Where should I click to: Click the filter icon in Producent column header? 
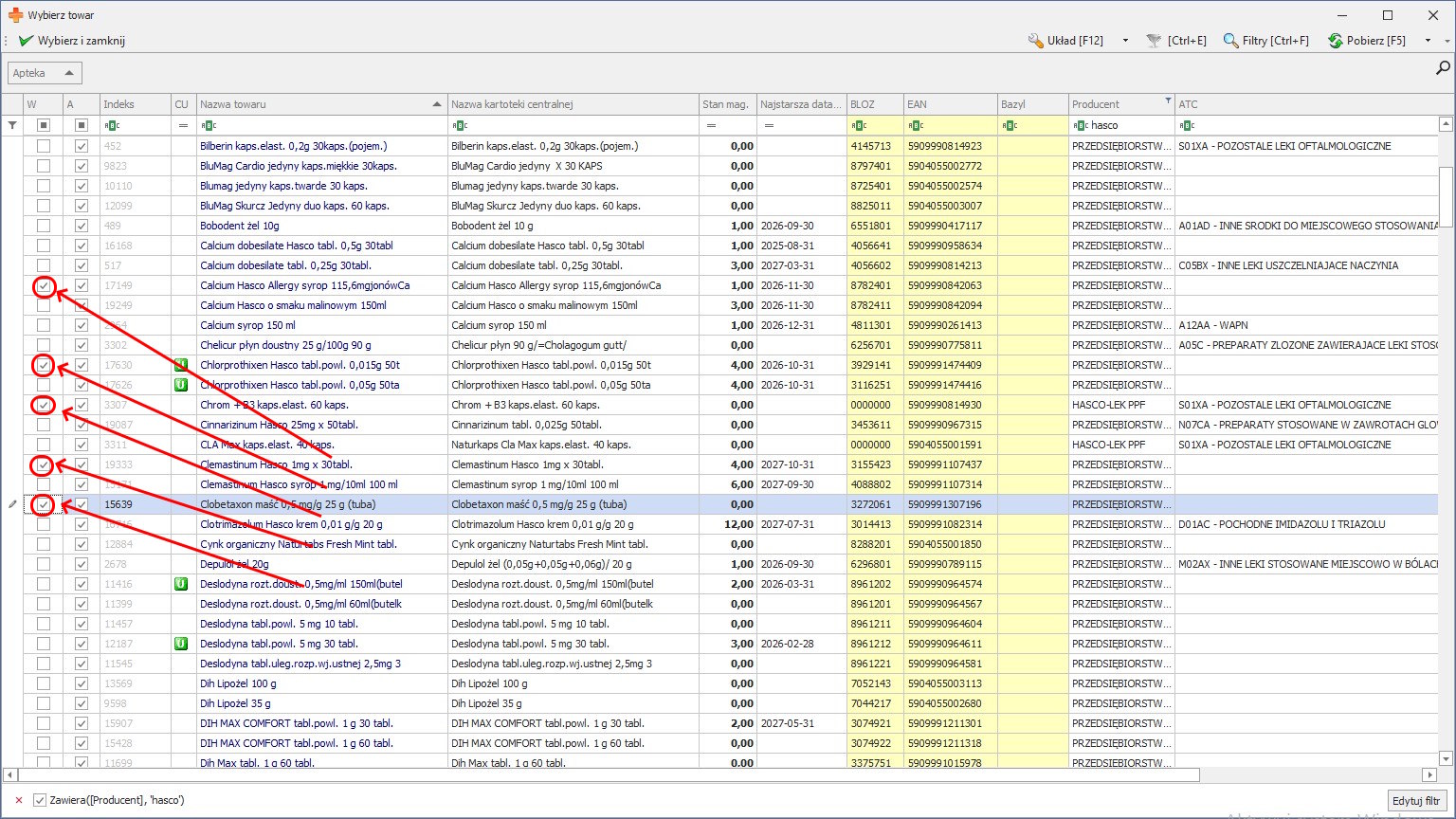click(x=1167, y=101)
